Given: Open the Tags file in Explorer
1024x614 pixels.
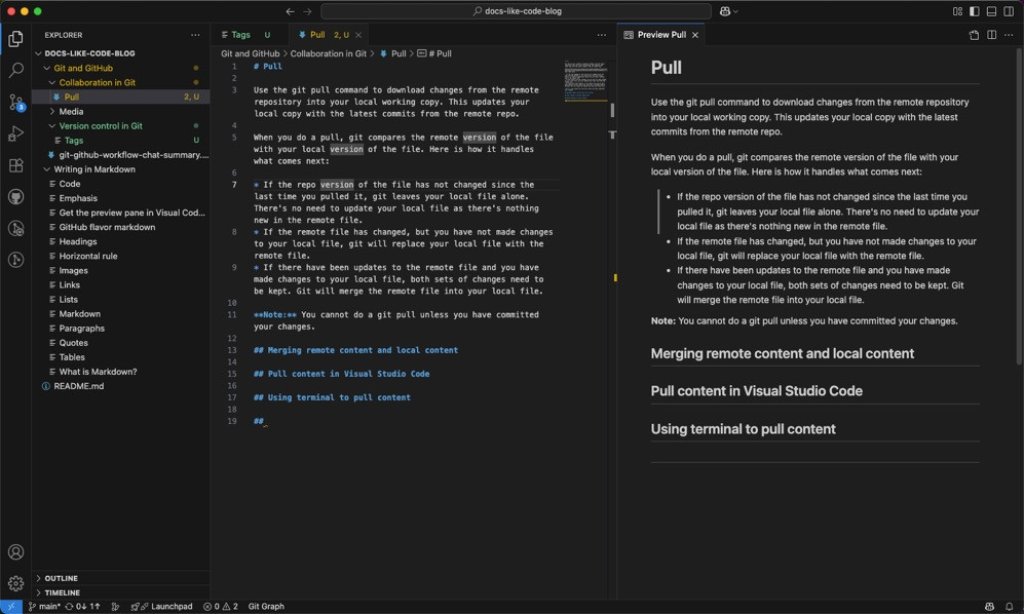Looking at the screenshot, I should pos(121,140).
